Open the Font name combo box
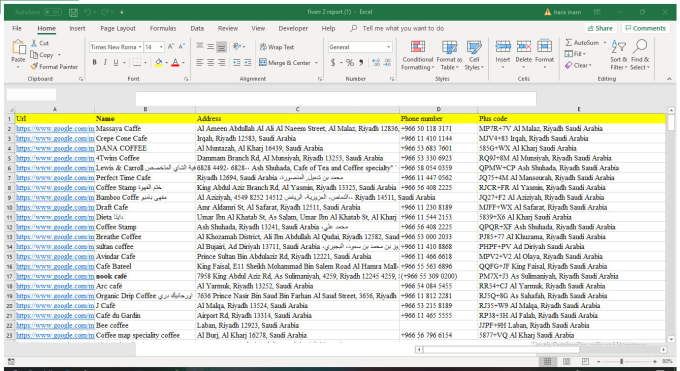Viewport: 680px width, 371px height. coord(116,47)
